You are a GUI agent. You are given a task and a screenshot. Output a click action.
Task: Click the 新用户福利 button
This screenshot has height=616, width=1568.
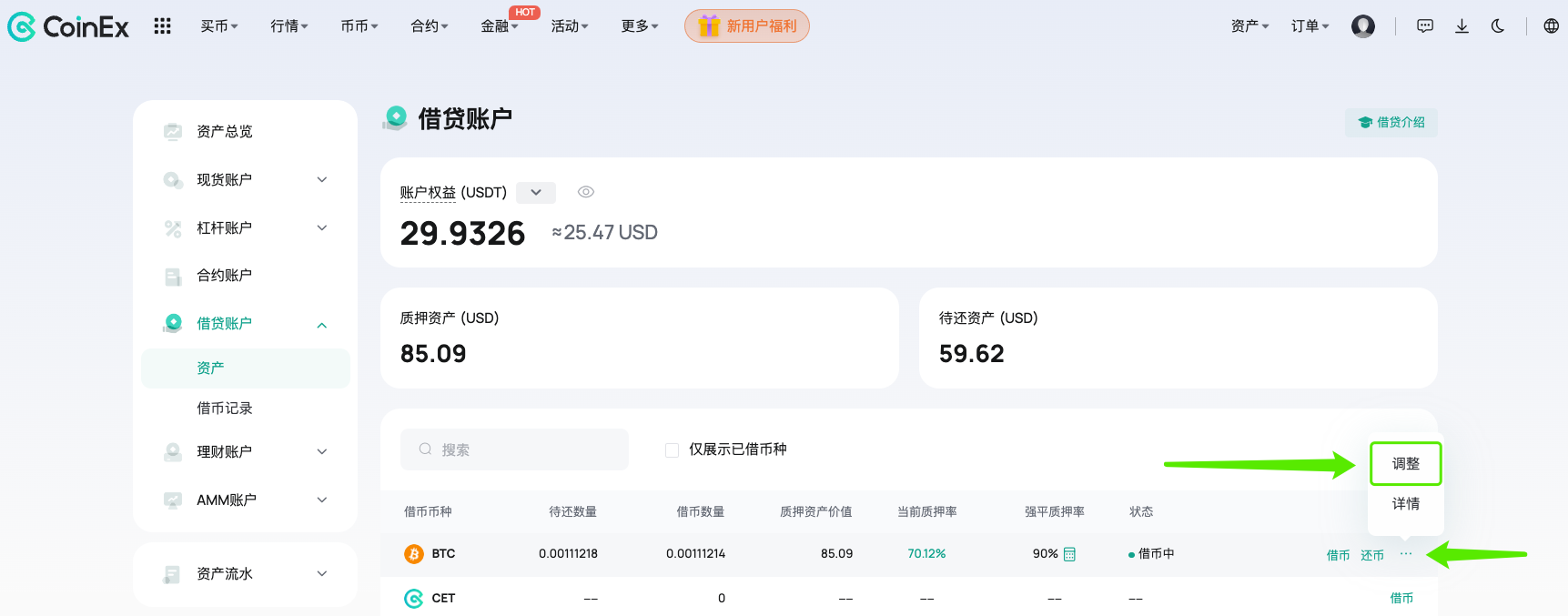(747, 25)
